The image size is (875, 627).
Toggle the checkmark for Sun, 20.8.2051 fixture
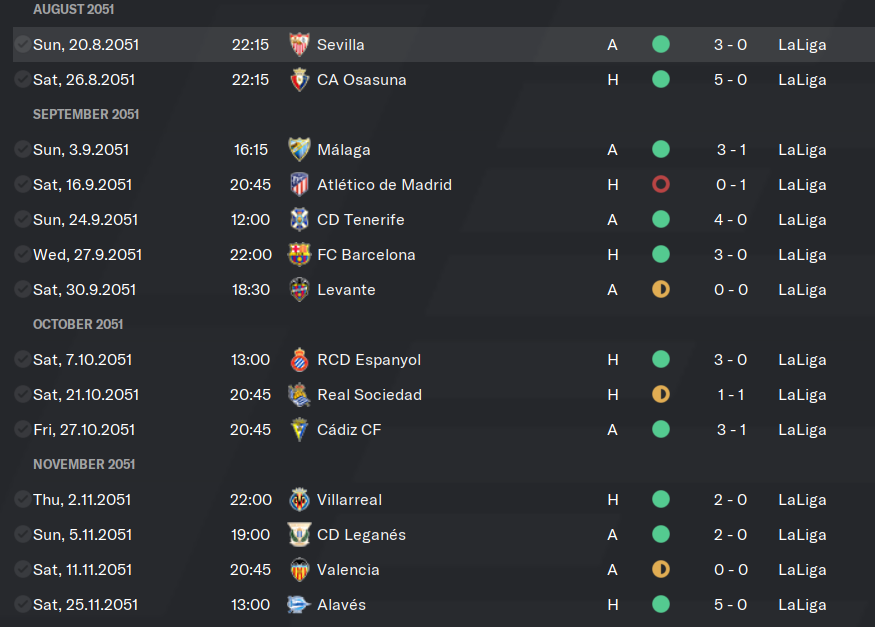(22, 44)
